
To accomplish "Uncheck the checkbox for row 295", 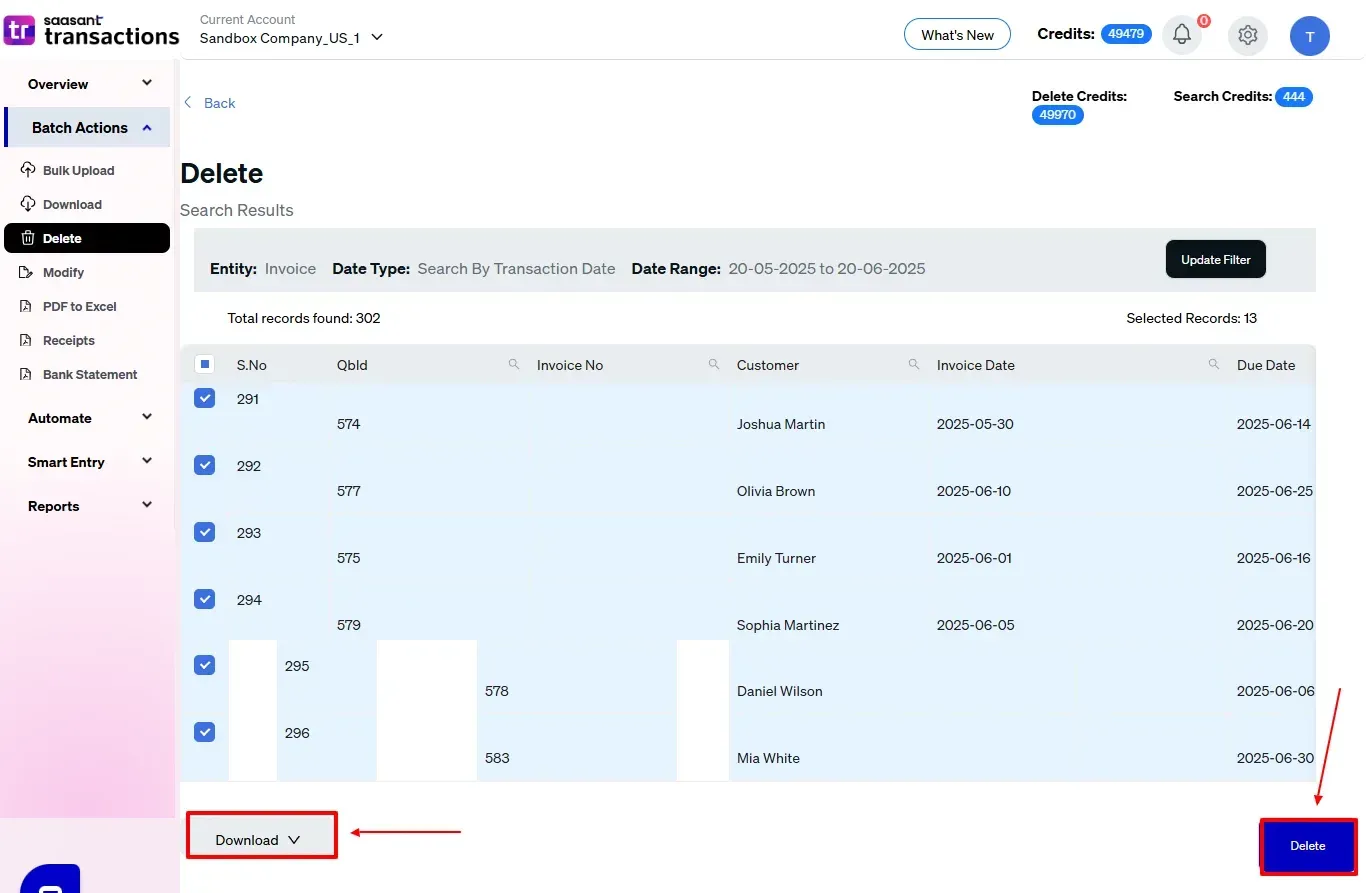I will 204,665.
